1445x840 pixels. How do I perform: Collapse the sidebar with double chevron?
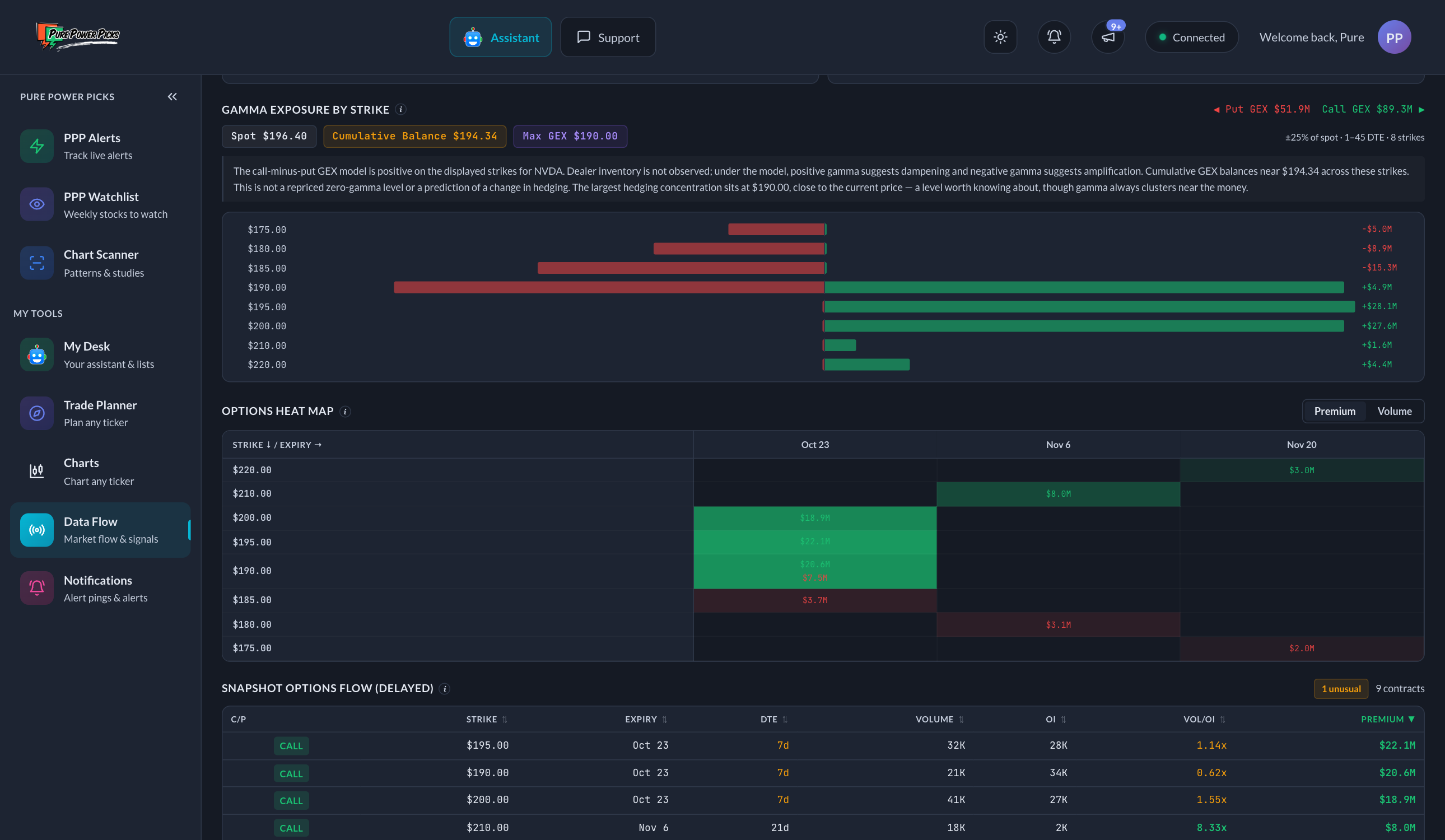(x=172, y=97)
